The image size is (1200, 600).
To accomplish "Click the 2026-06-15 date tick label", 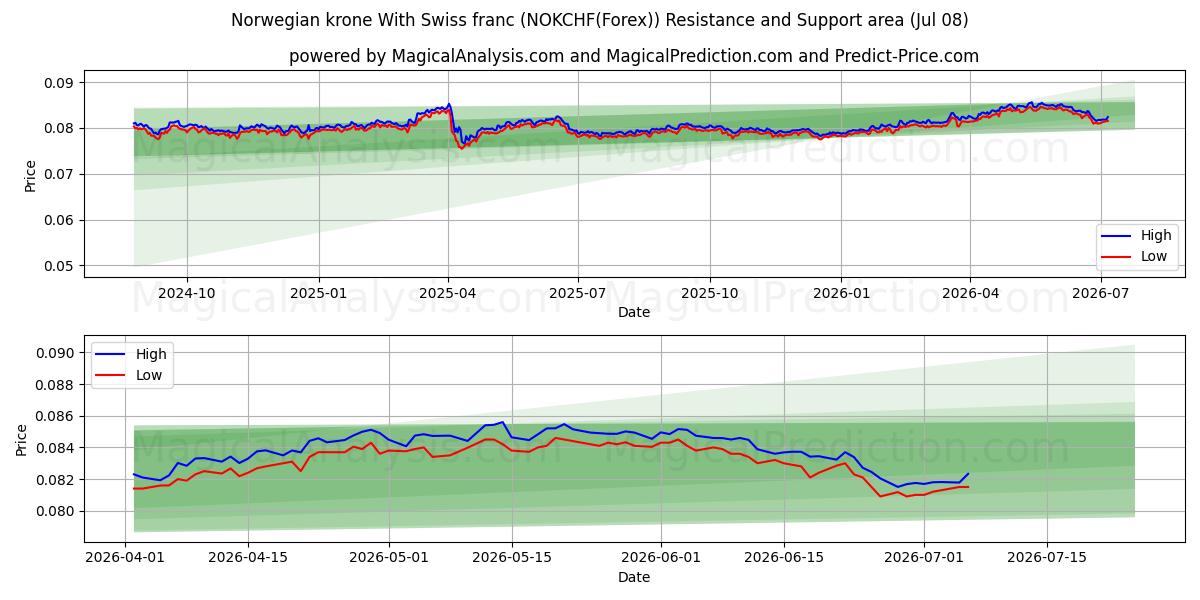I will 784,558.
